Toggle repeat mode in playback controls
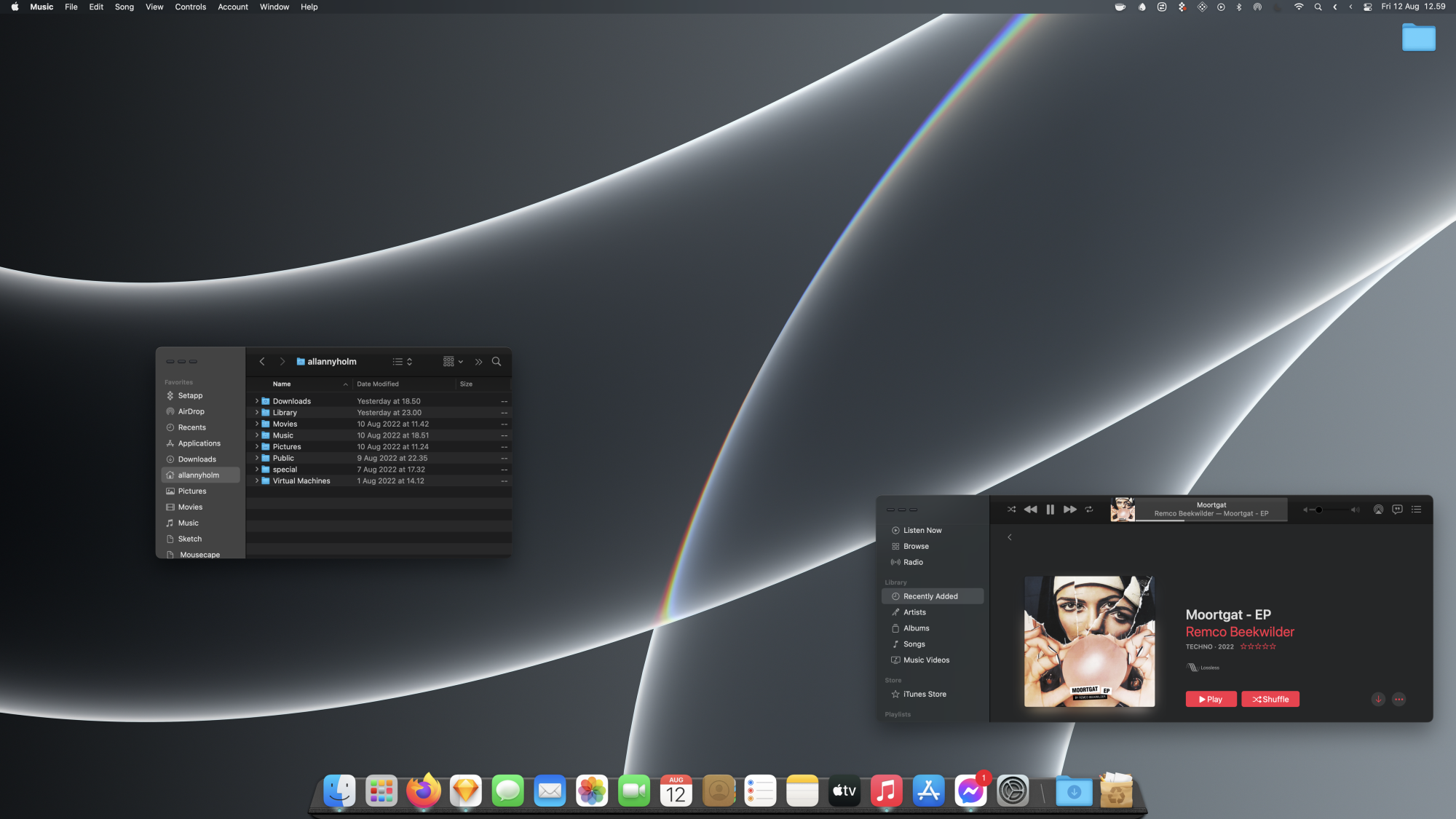The width and height of the screenshot is (1456, 819). pyautogui.click(x=1089, y=510)
